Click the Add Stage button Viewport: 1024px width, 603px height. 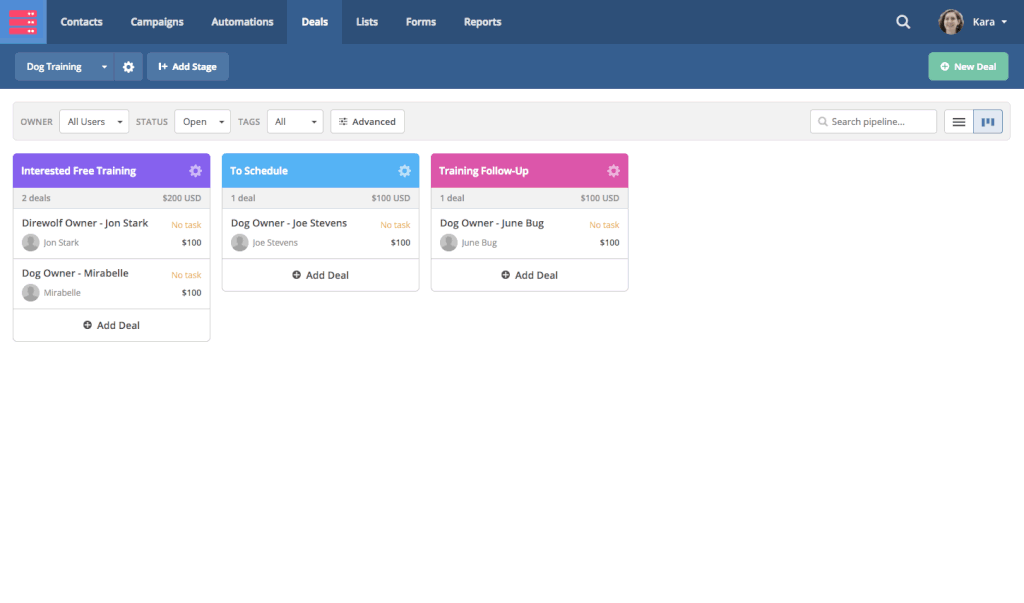point(188,67)
